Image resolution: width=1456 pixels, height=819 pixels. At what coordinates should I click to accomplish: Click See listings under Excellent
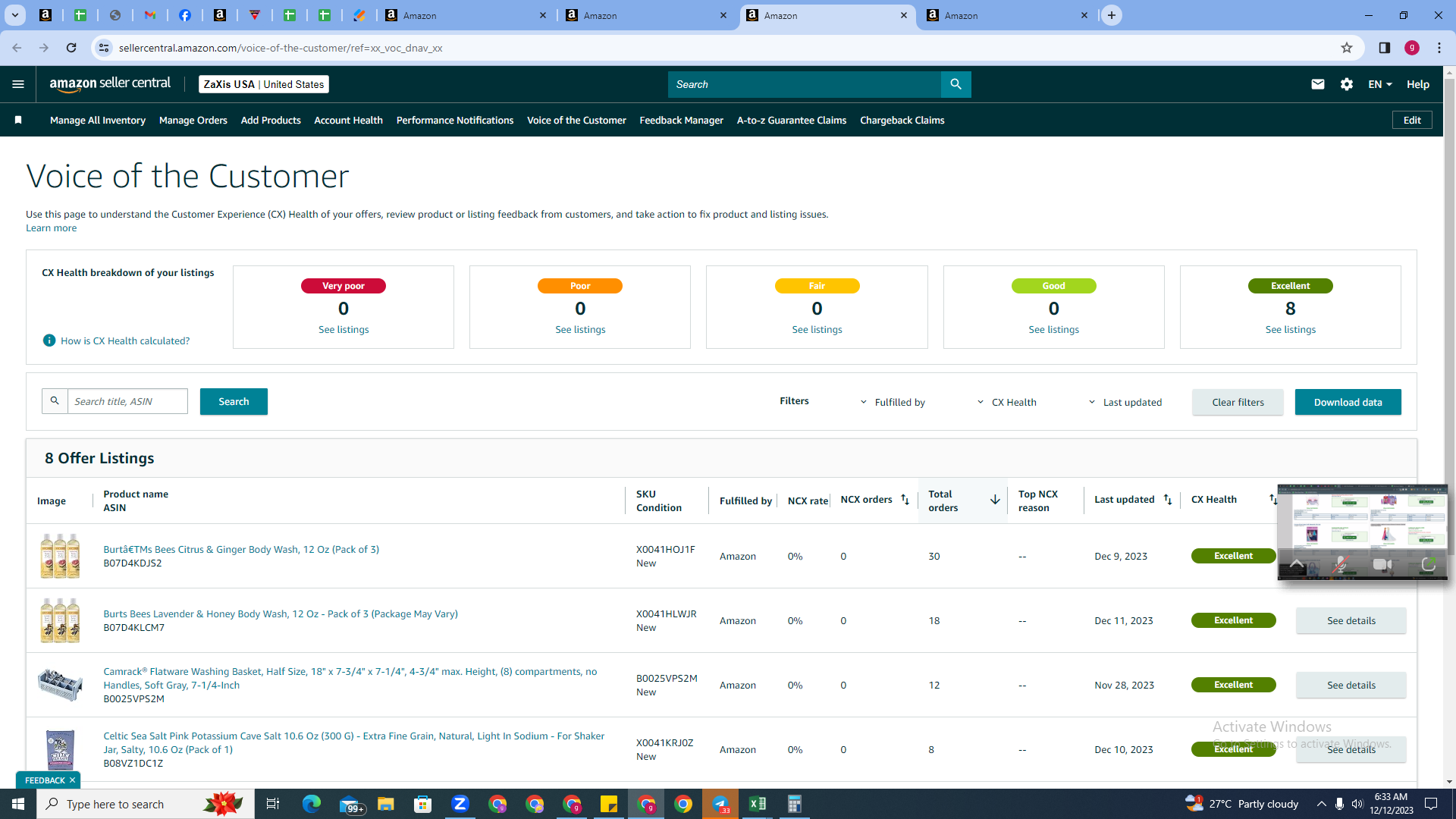pyautogui.click(x=1290, y=329)
